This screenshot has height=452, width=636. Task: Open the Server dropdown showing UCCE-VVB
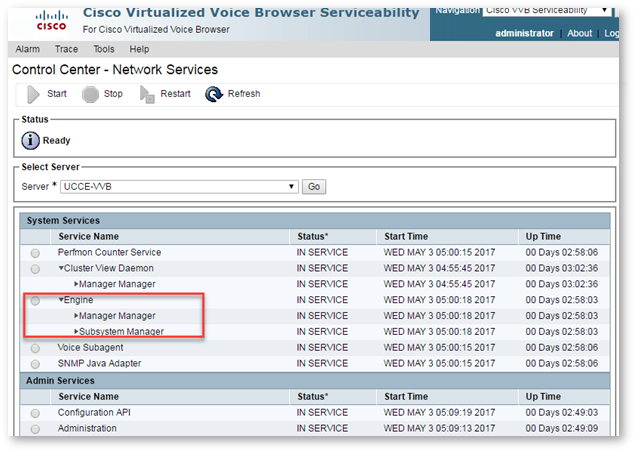179,187
